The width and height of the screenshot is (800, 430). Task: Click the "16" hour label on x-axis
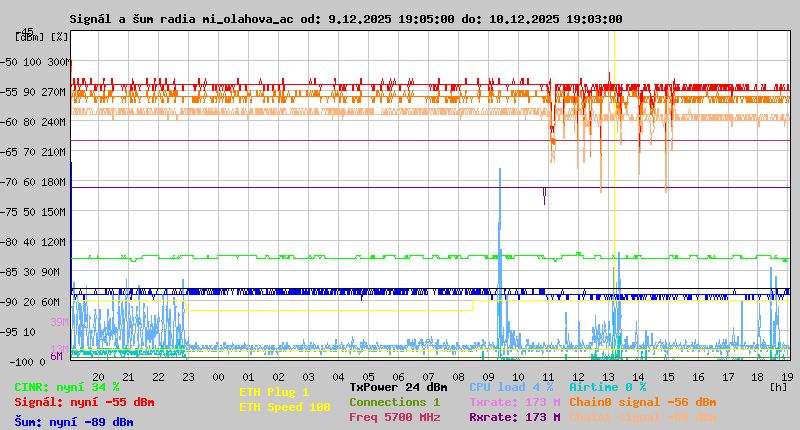point(698,377)
